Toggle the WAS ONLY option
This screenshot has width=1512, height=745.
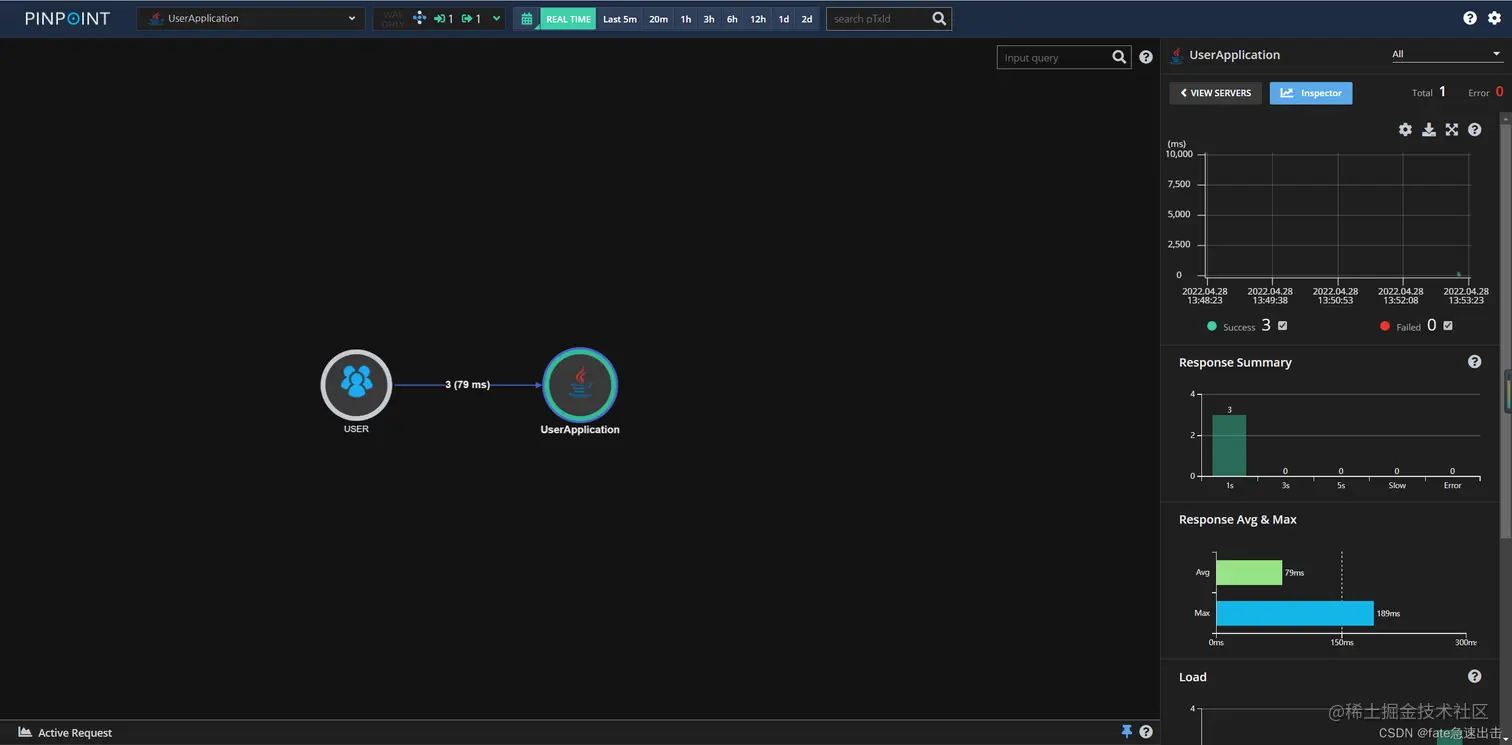pyautogui.click(x=393, y=19)
